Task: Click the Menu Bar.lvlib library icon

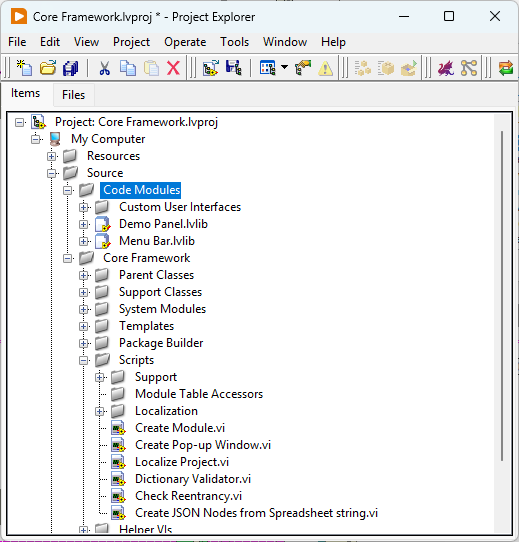Action: [x=103, y=241]
